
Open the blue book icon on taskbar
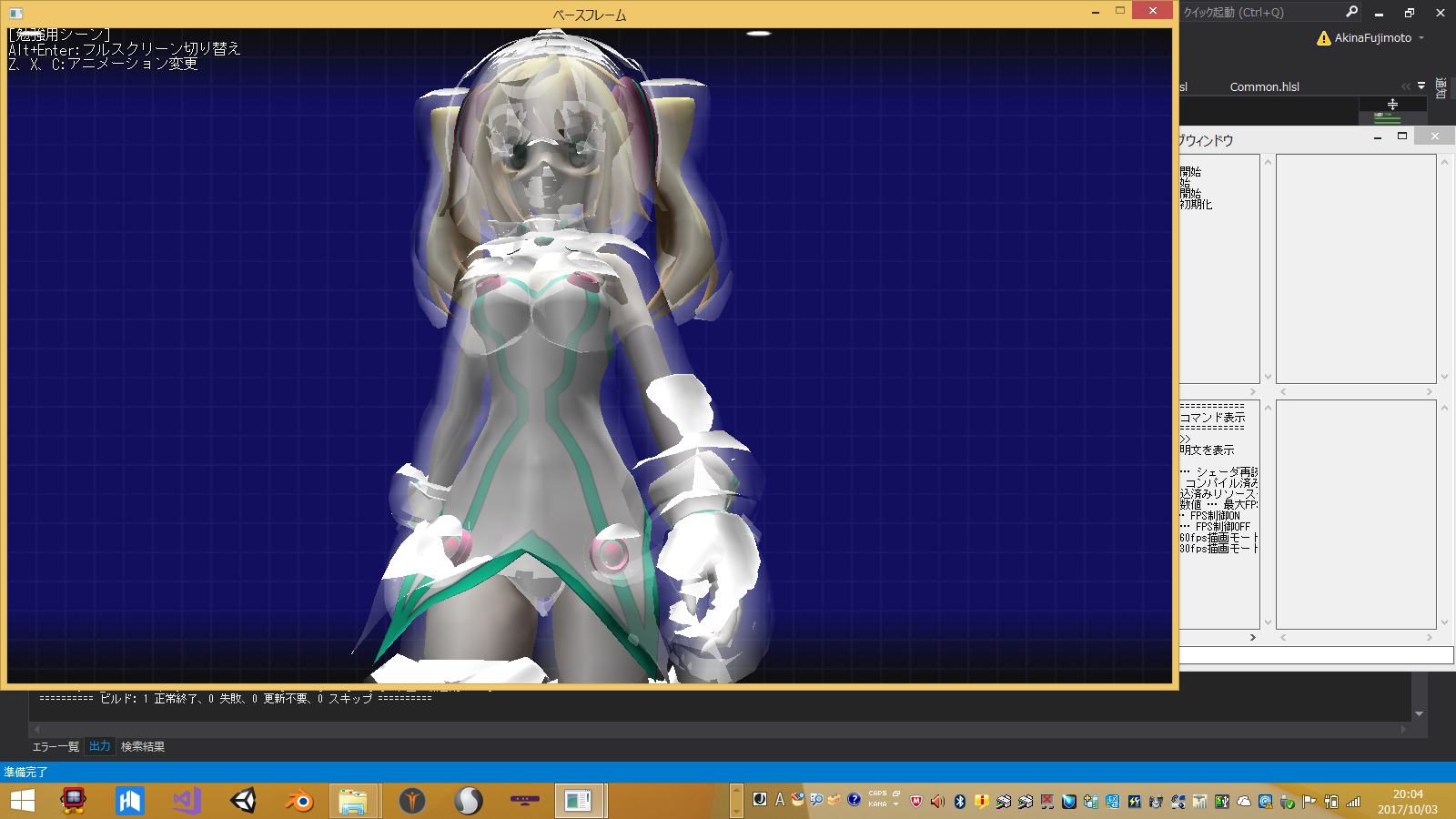click(130, 801)
